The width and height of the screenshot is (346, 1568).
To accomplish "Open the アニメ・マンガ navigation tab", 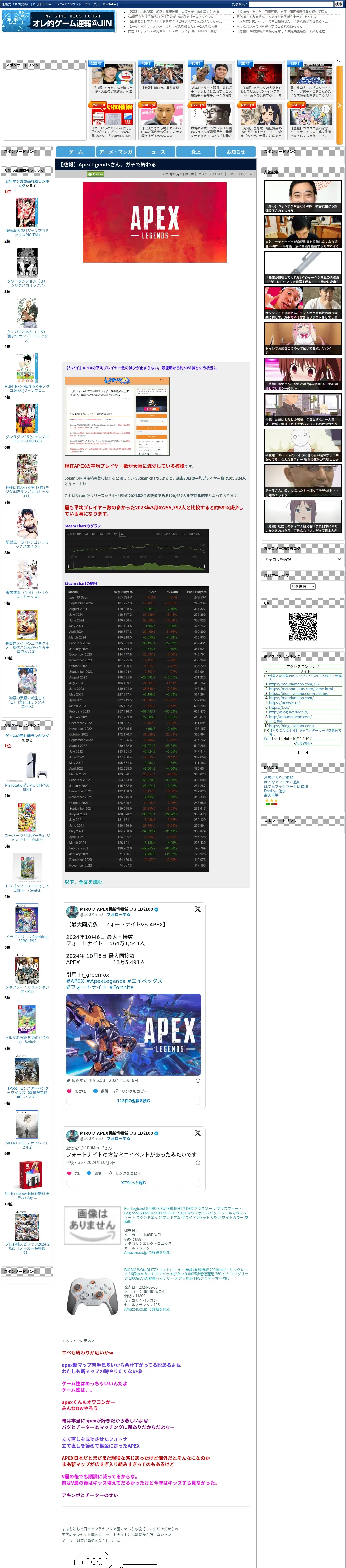I will (116, 152).
